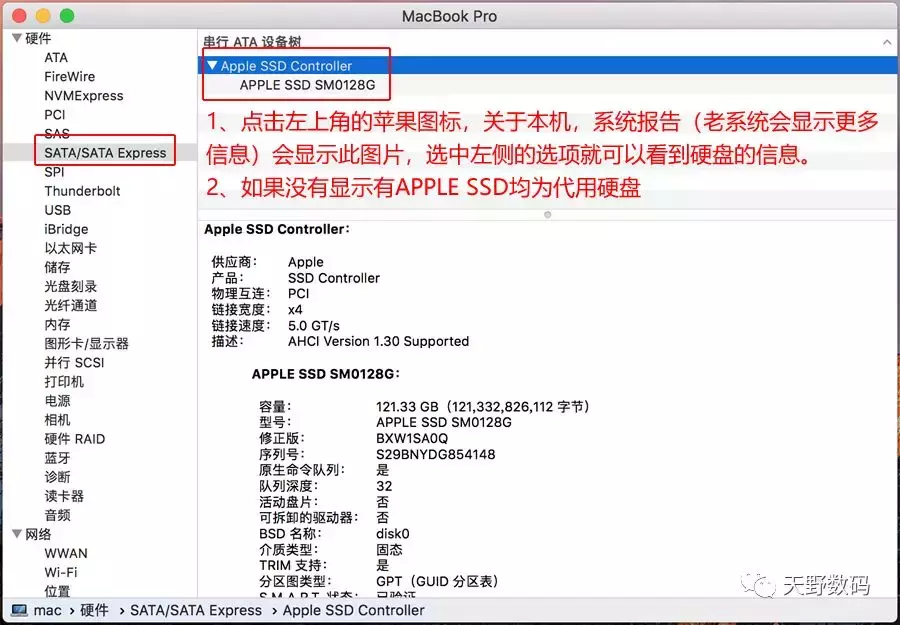Open 电源 in the sidebar
Screen dimensions: 900x625
point(57,401)
